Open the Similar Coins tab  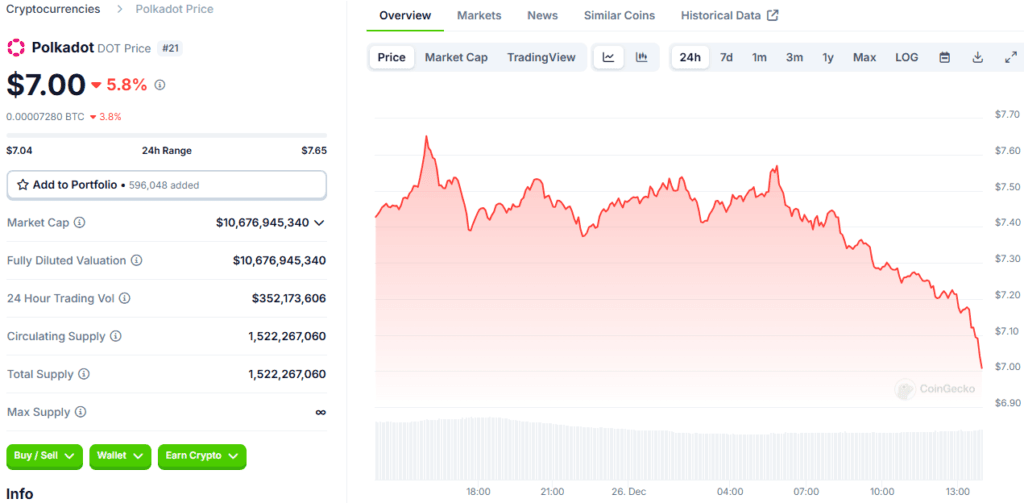coord(619,15)
